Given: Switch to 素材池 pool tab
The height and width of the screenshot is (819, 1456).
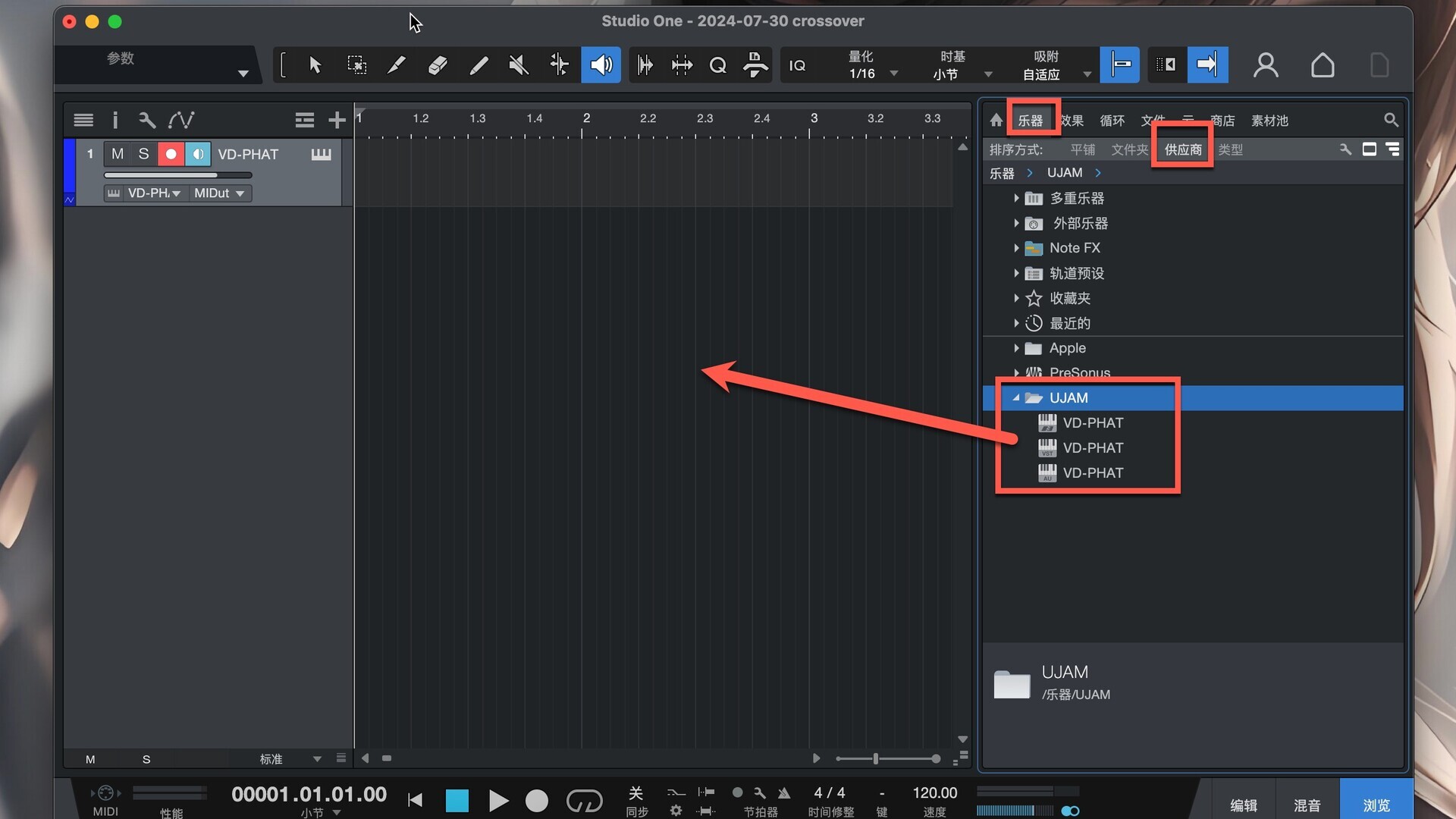Looking at the screenshot, I should coord(1269,120).
